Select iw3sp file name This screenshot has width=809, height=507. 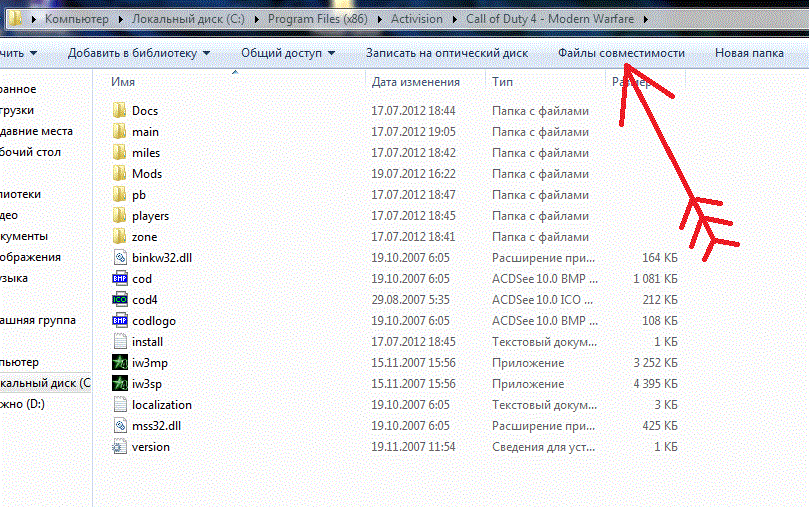click(x=147, y=384)
